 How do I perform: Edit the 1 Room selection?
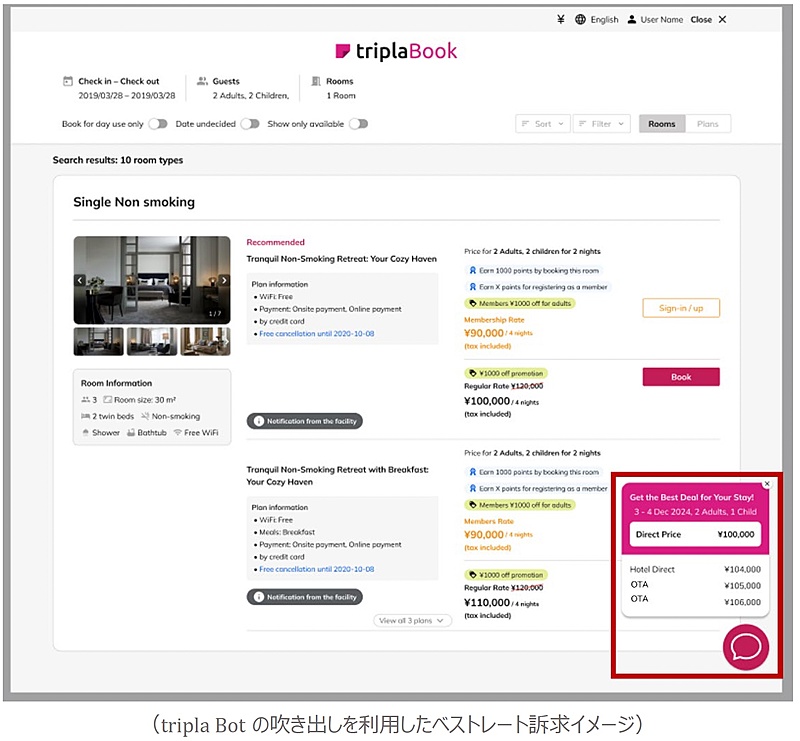pos(341,95)
